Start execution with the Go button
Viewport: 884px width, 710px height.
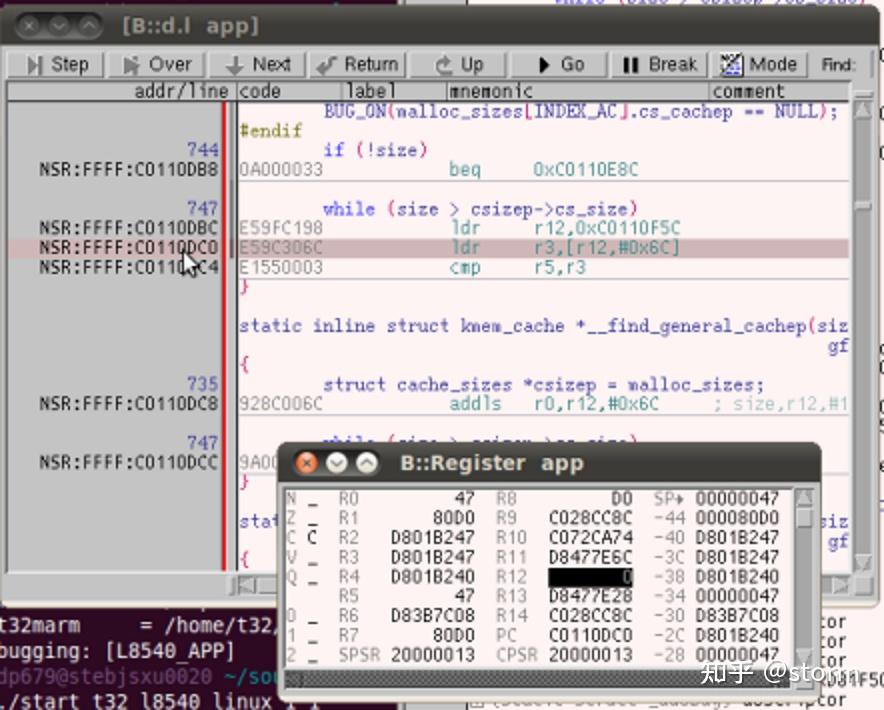coord(559,64)
